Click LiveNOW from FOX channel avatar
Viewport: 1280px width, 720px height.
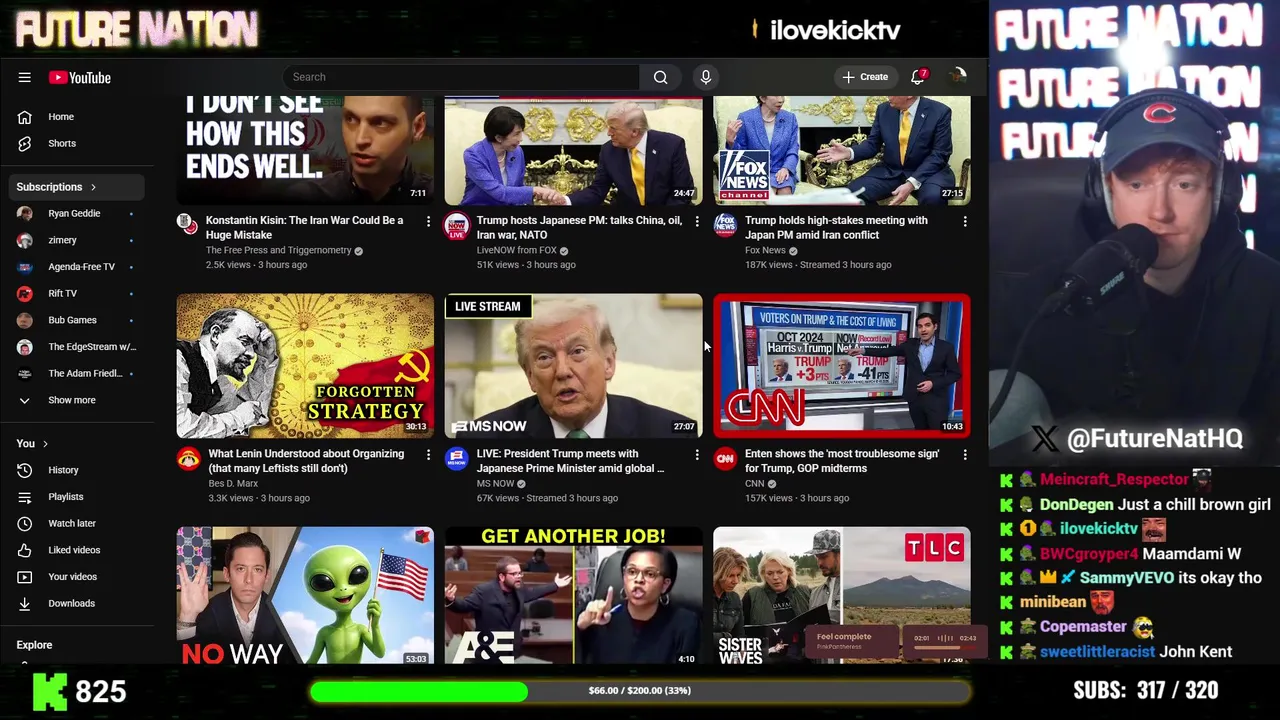coord(456,225)
